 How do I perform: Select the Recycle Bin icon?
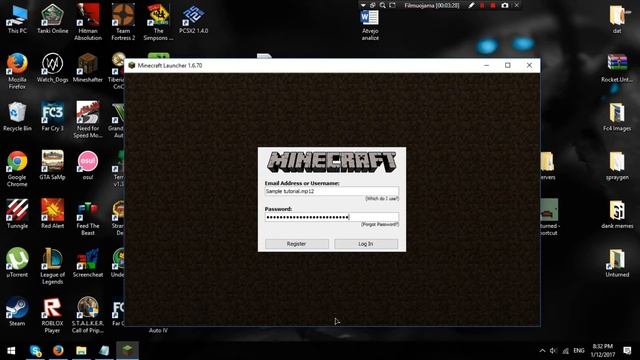(x=17, y=117)
